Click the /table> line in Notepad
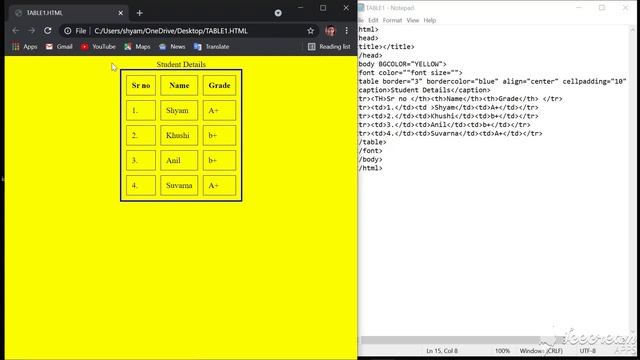640x360 pixels. coord(372,142)
